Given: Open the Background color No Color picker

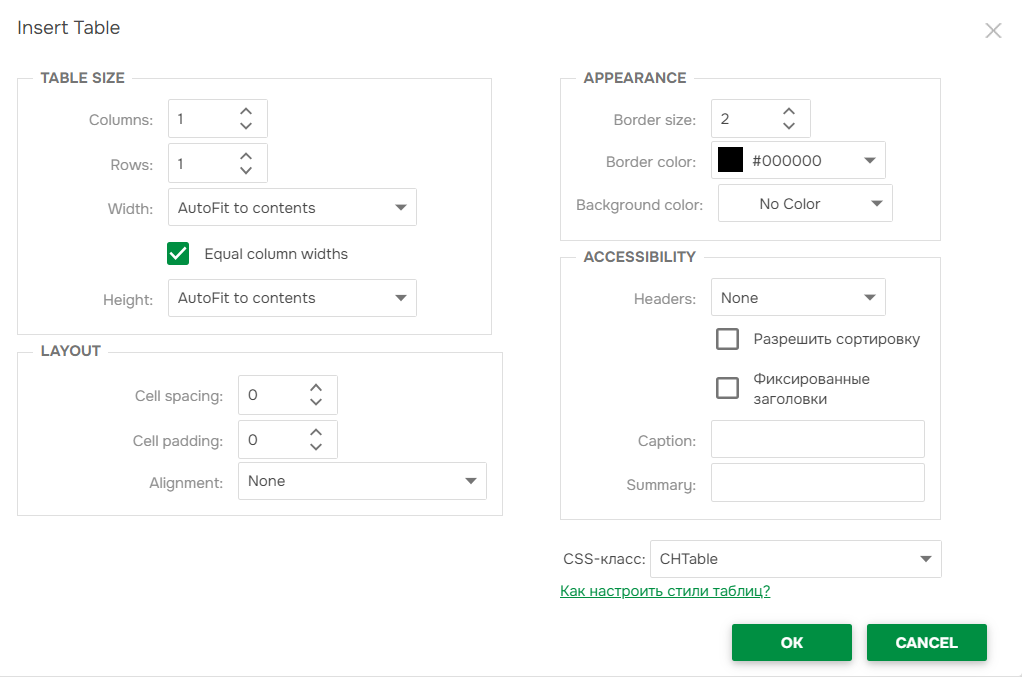Looking at the screenshot, I should (805, 204).
